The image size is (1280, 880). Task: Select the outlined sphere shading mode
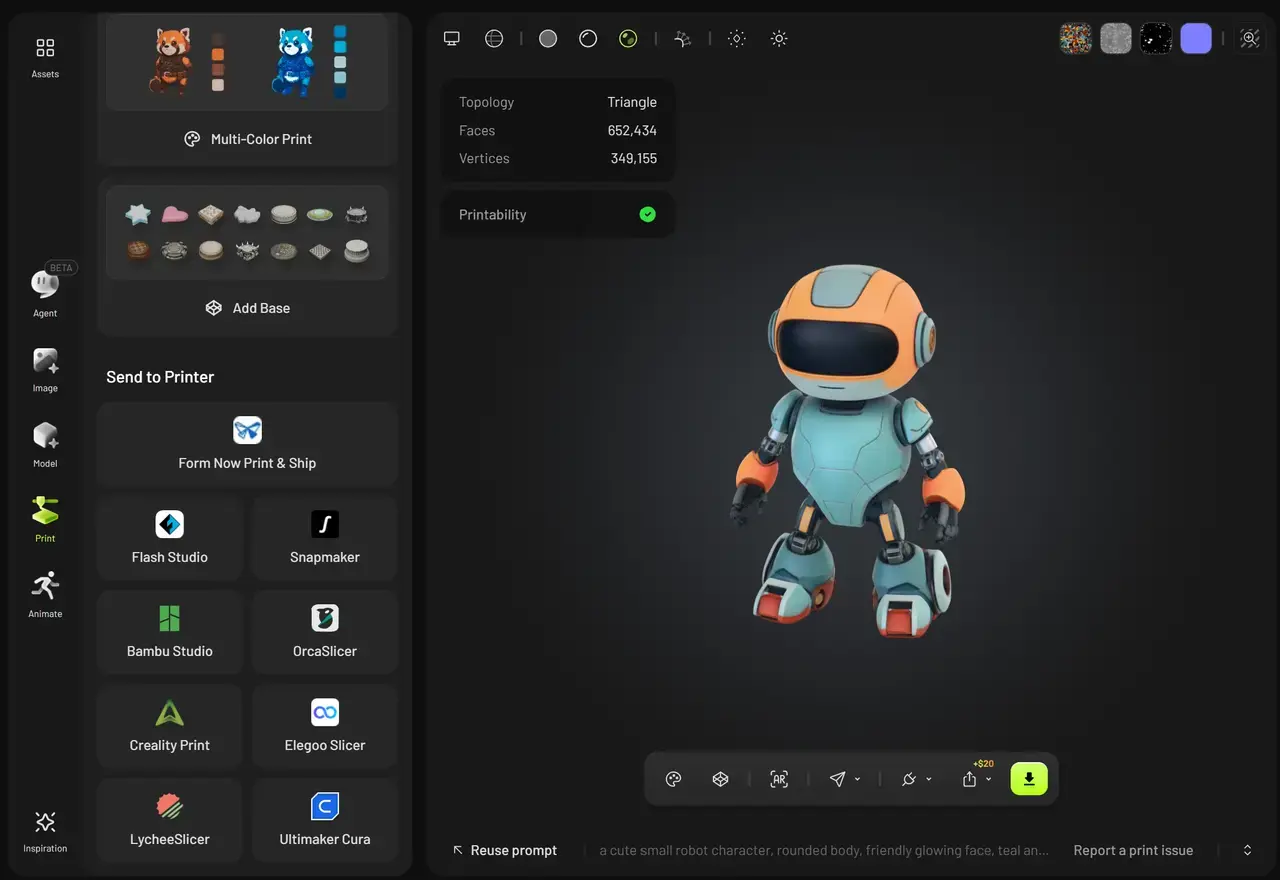pos(588,38)
